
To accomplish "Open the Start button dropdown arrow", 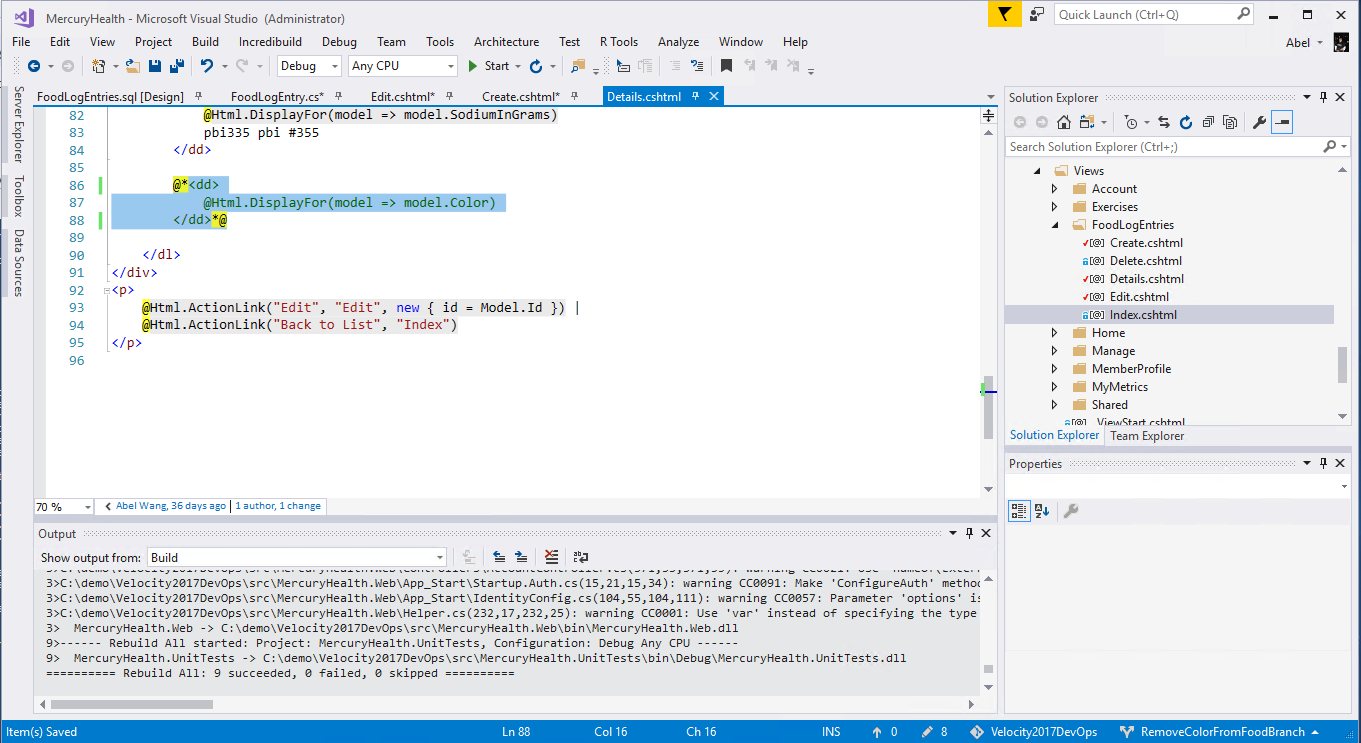I will (x=517, y=66).
